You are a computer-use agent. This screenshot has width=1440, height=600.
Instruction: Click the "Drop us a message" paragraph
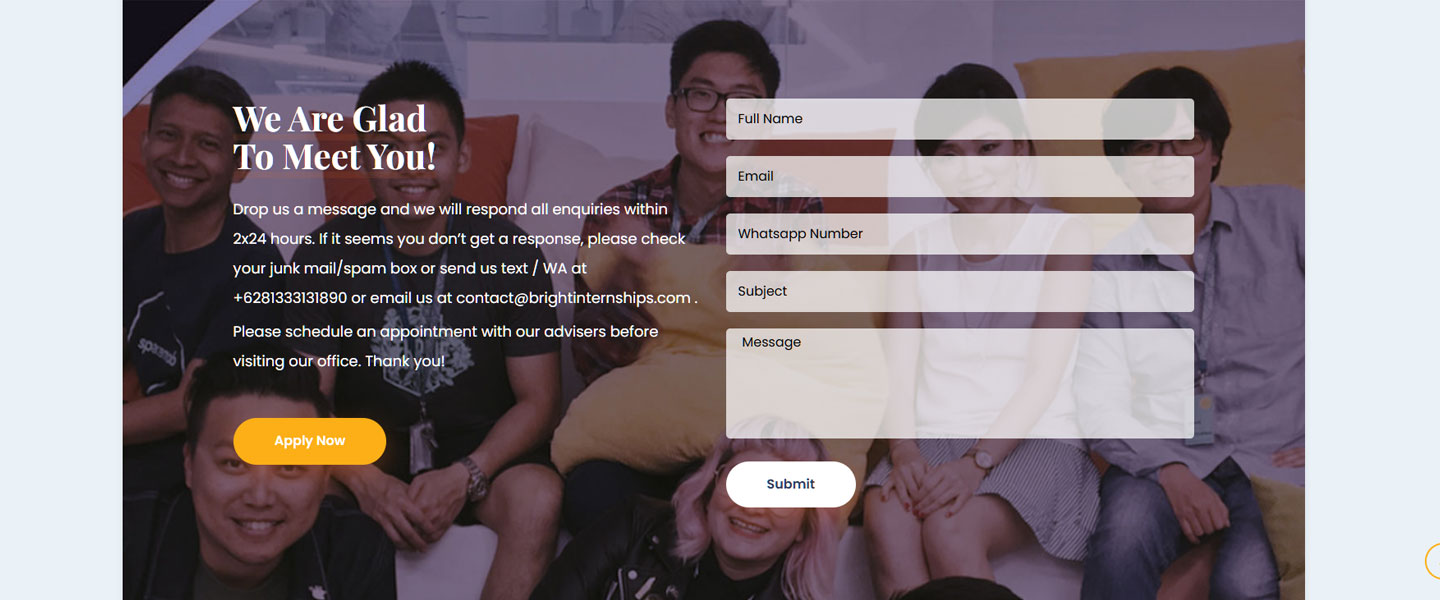click(x=464, y=254)
